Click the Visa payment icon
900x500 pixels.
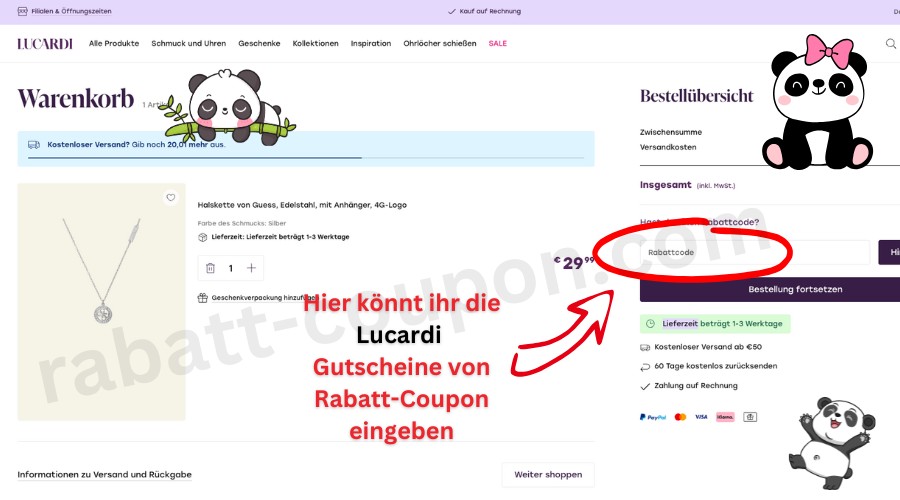pos(701,416)
